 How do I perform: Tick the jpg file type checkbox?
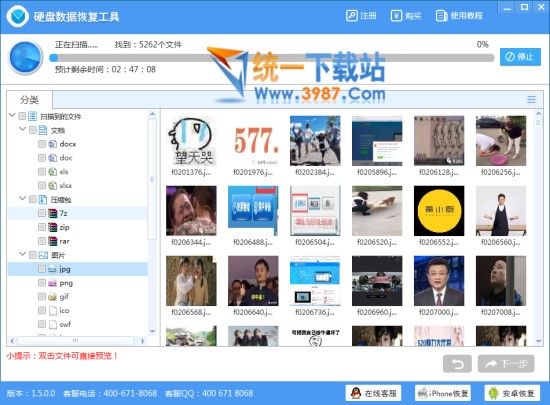click(42, 269)
